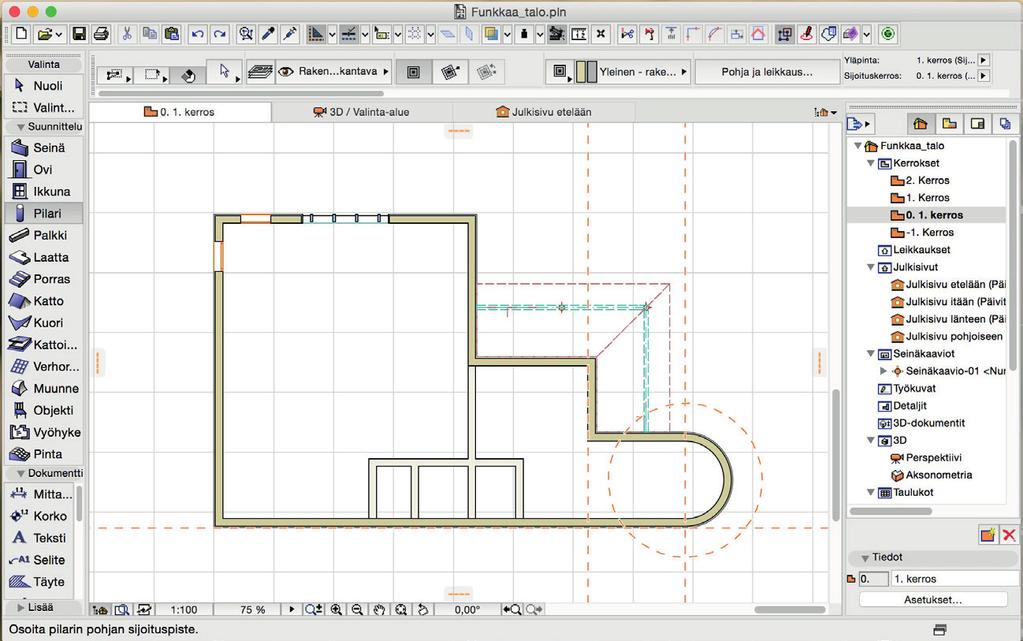Pick the Katto roof tool

coord(44,301)
